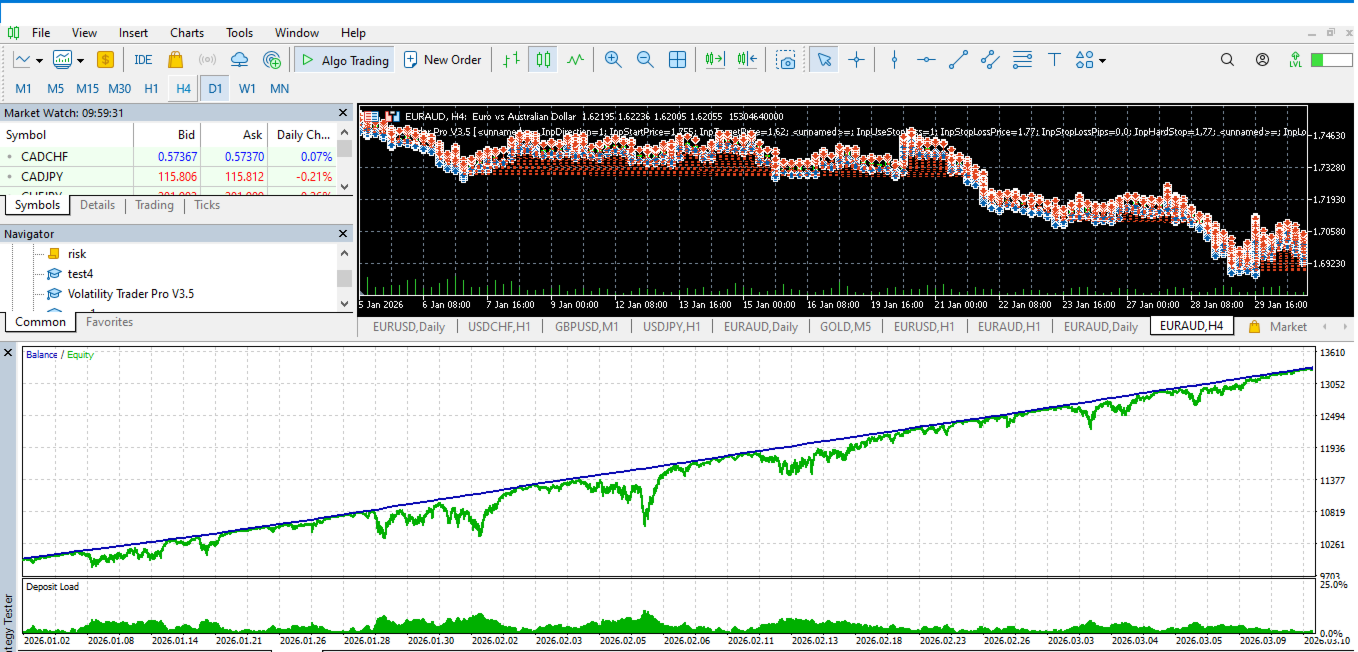Take a chart screenshot with camera icon
1358x652 pixels.
(x=786, y=60)
